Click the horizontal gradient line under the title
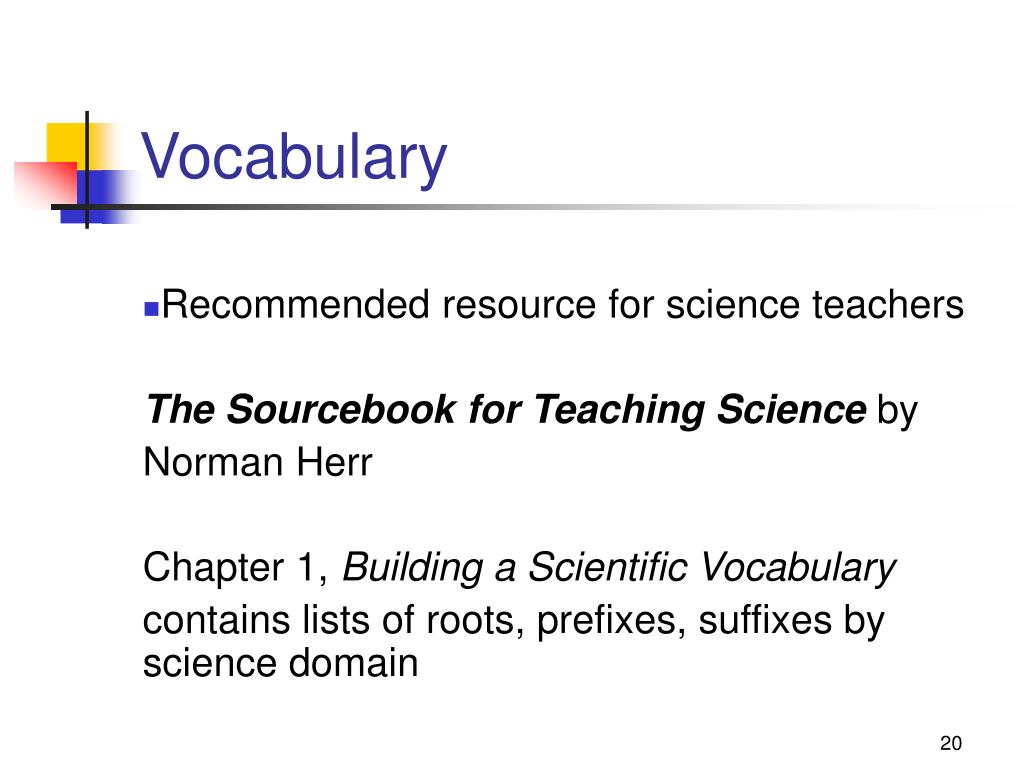 tap(522, 207)
